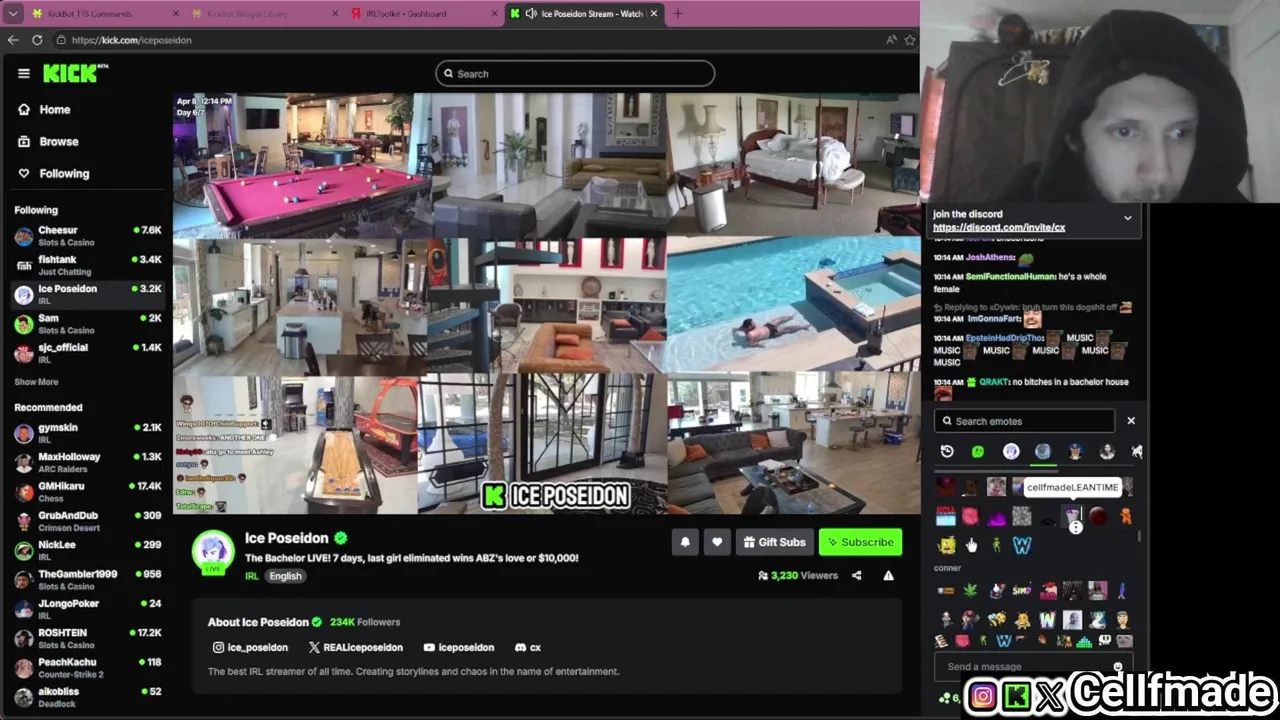
Task: Click the 234K Followers text
Action: tap(365, 622)
